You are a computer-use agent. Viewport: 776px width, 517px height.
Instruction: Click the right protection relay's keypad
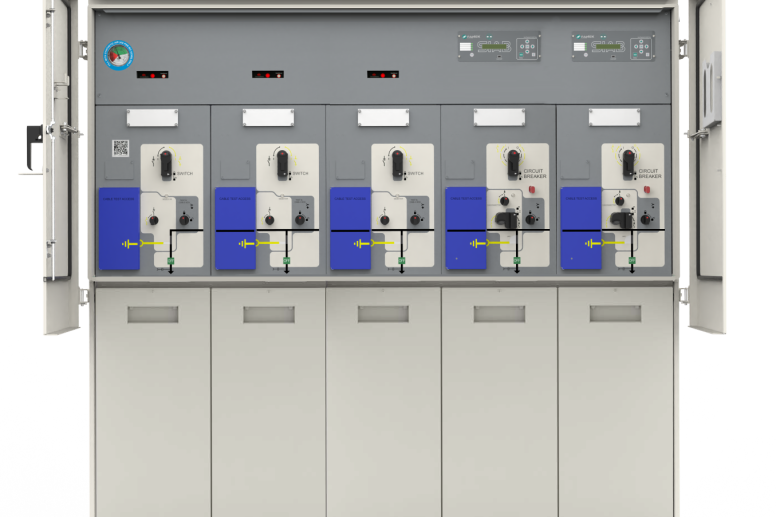[x=641, y=46]
